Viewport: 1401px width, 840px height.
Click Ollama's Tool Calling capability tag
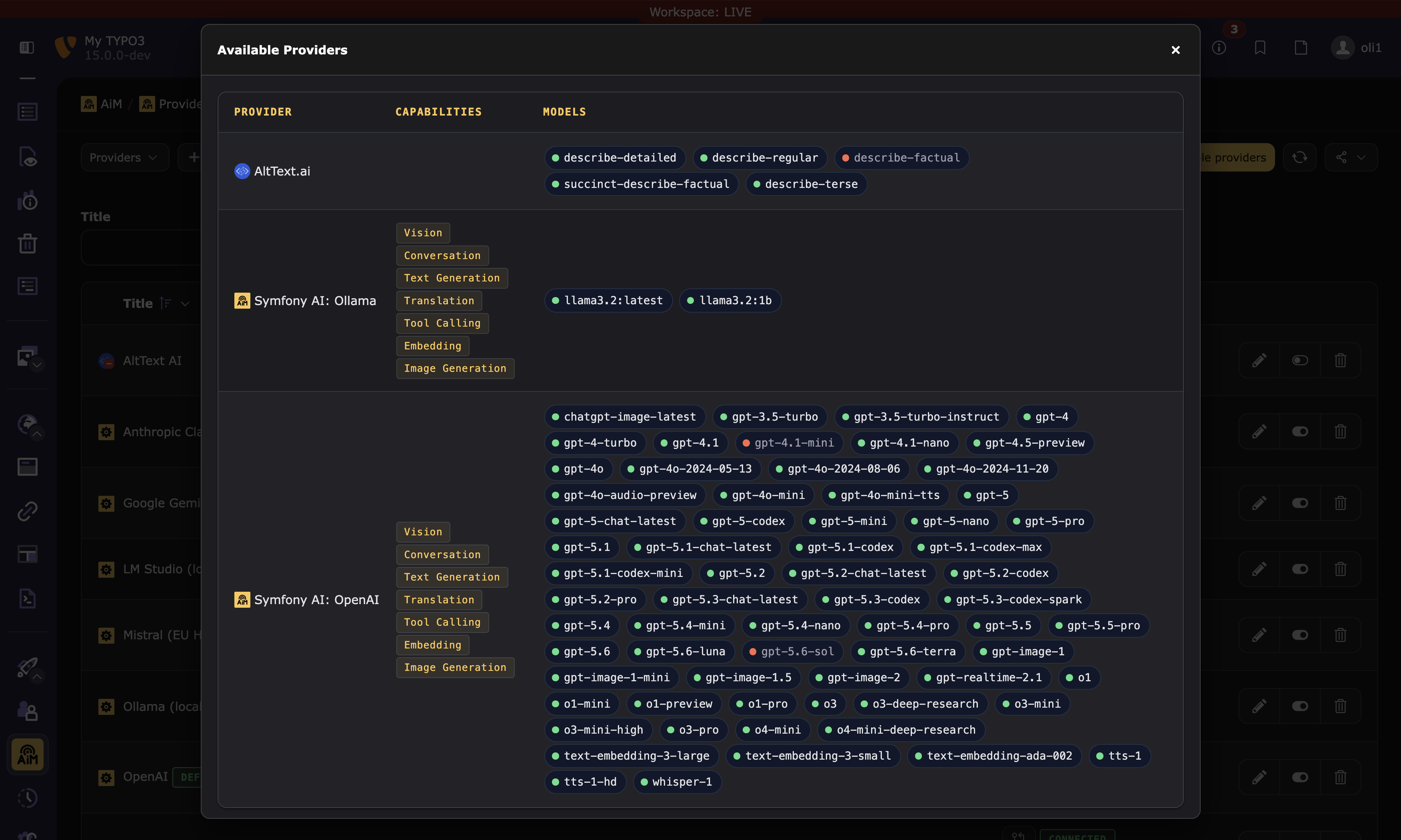pyautogui.click(x=442, y=323)
